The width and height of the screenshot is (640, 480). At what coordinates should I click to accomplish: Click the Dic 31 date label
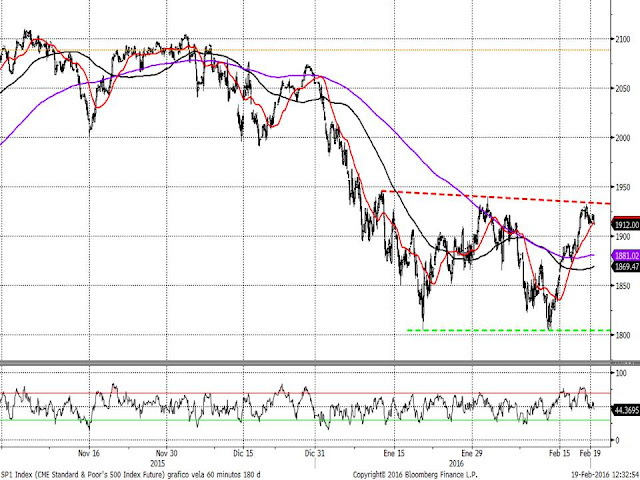click(315, 453)
